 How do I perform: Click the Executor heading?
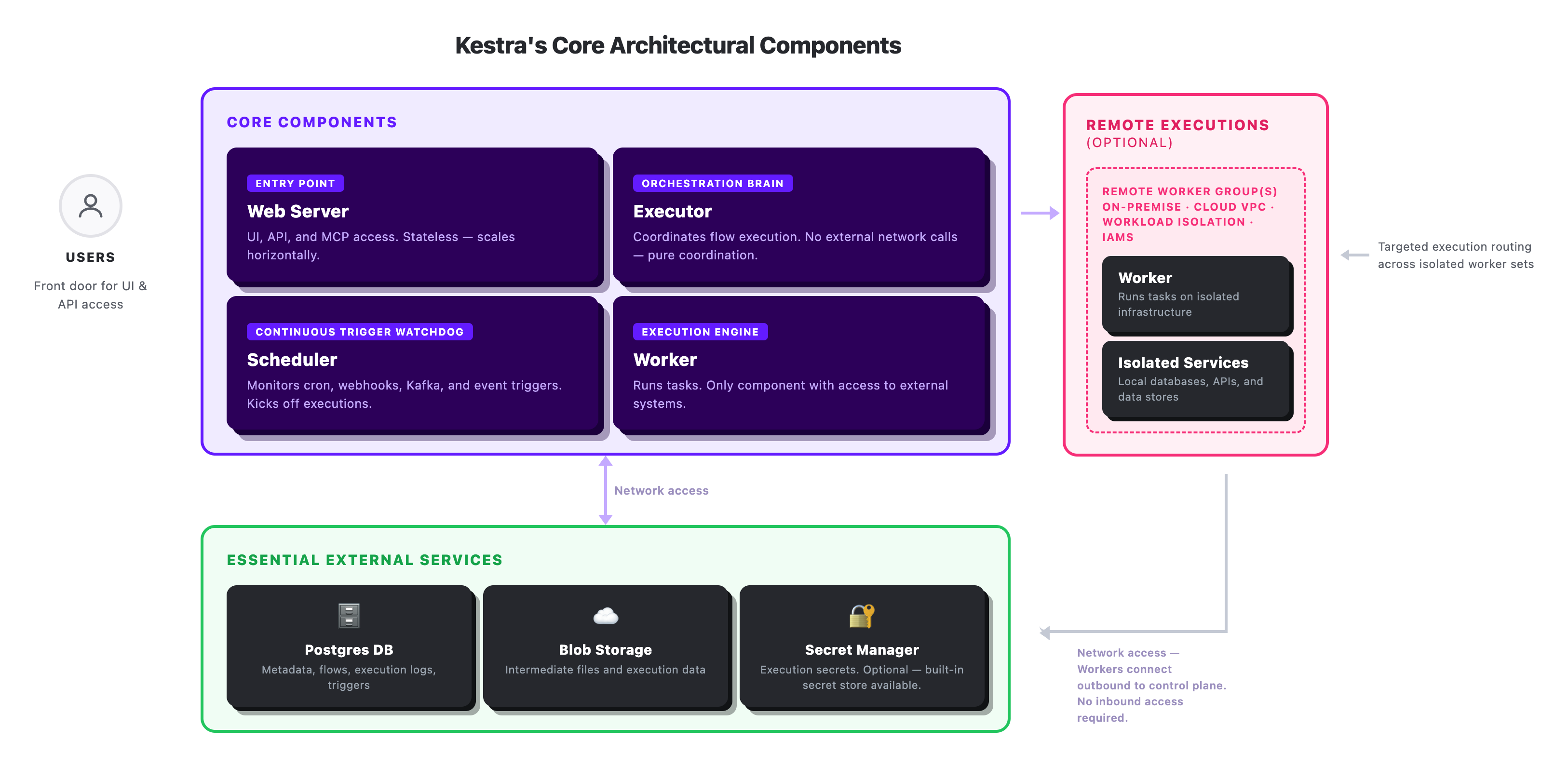[672, 211]
